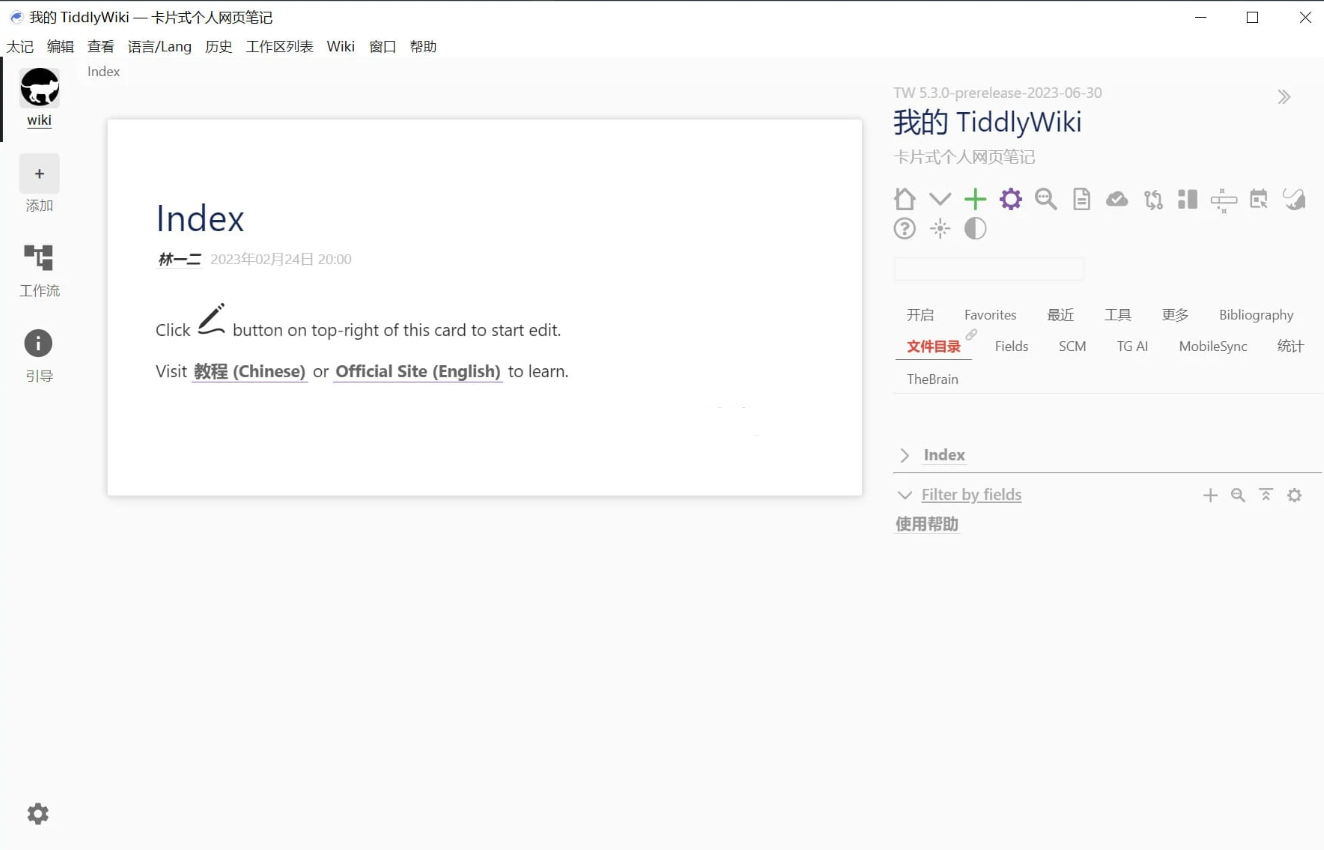Image resolution: width=1324 pixels, height=850 pixels.
Task: Open the home tiddler icon
Action: 904,198
